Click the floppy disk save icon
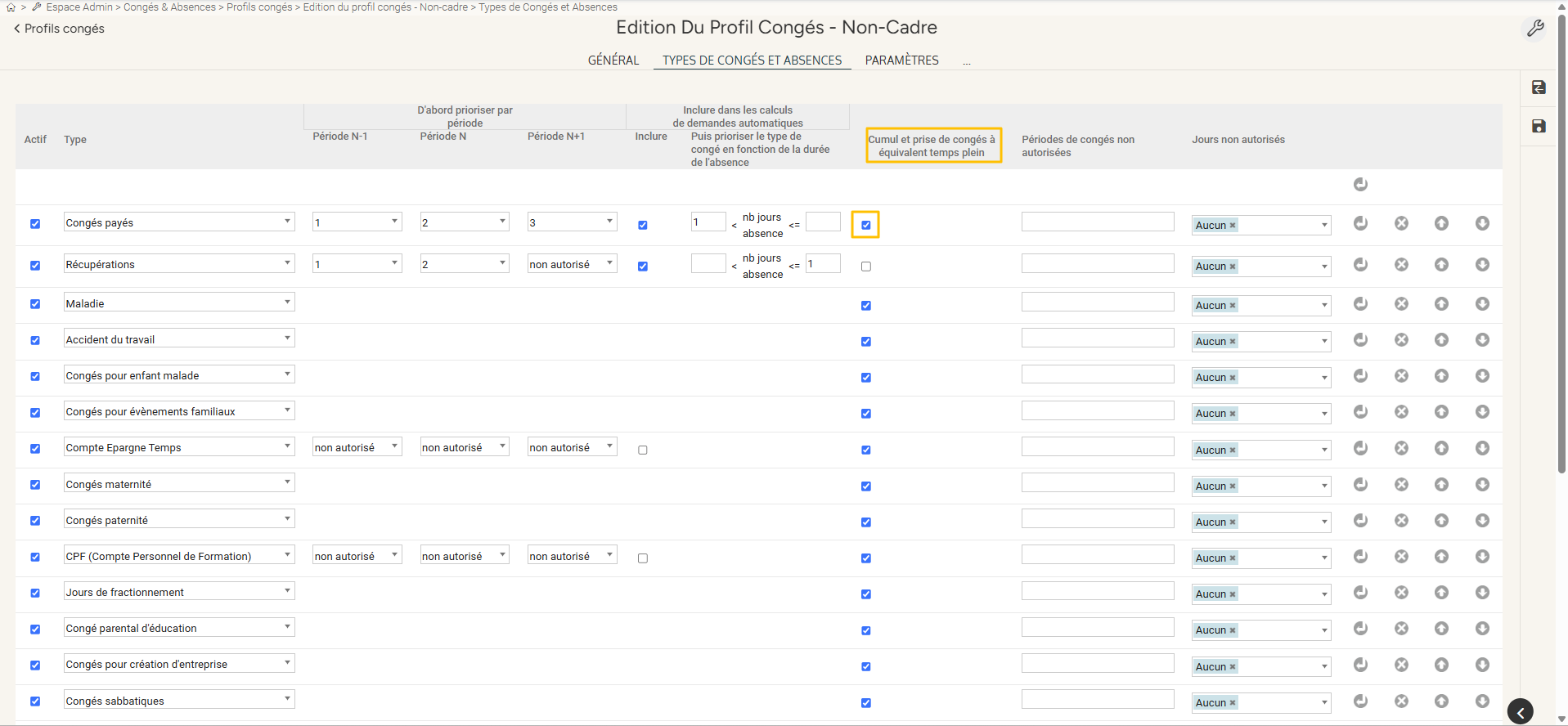The height and width of the screenshot is (726, 1568). [1538, 126]
